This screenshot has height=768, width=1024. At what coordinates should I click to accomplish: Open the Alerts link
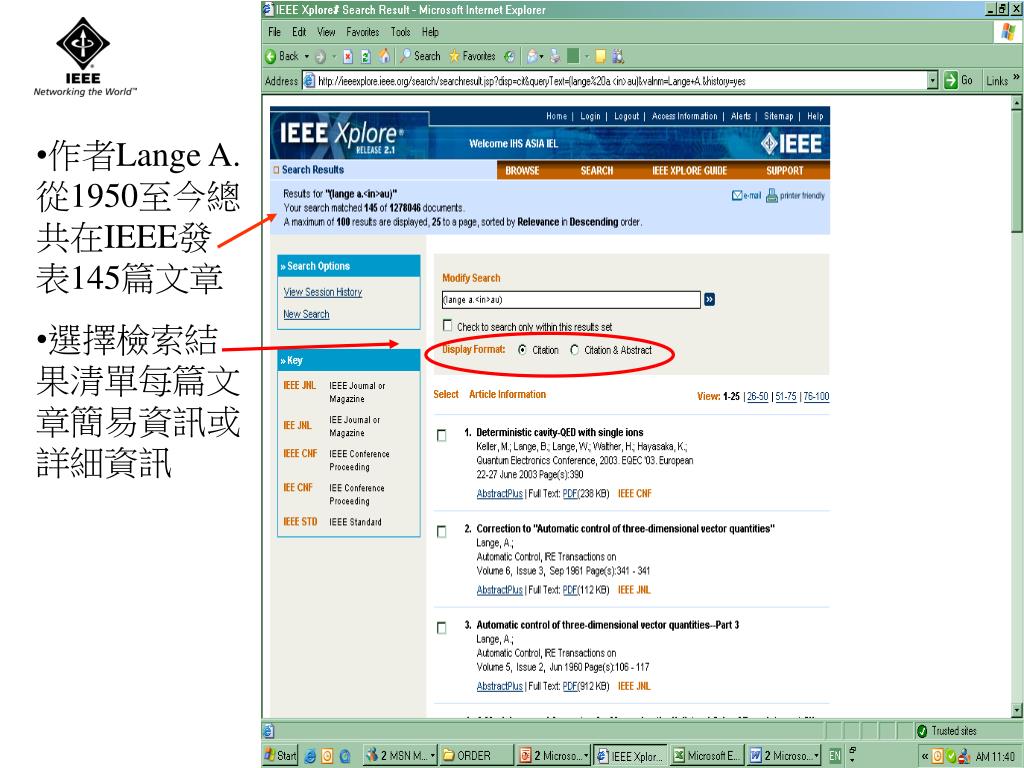click(x=741, y=116)
